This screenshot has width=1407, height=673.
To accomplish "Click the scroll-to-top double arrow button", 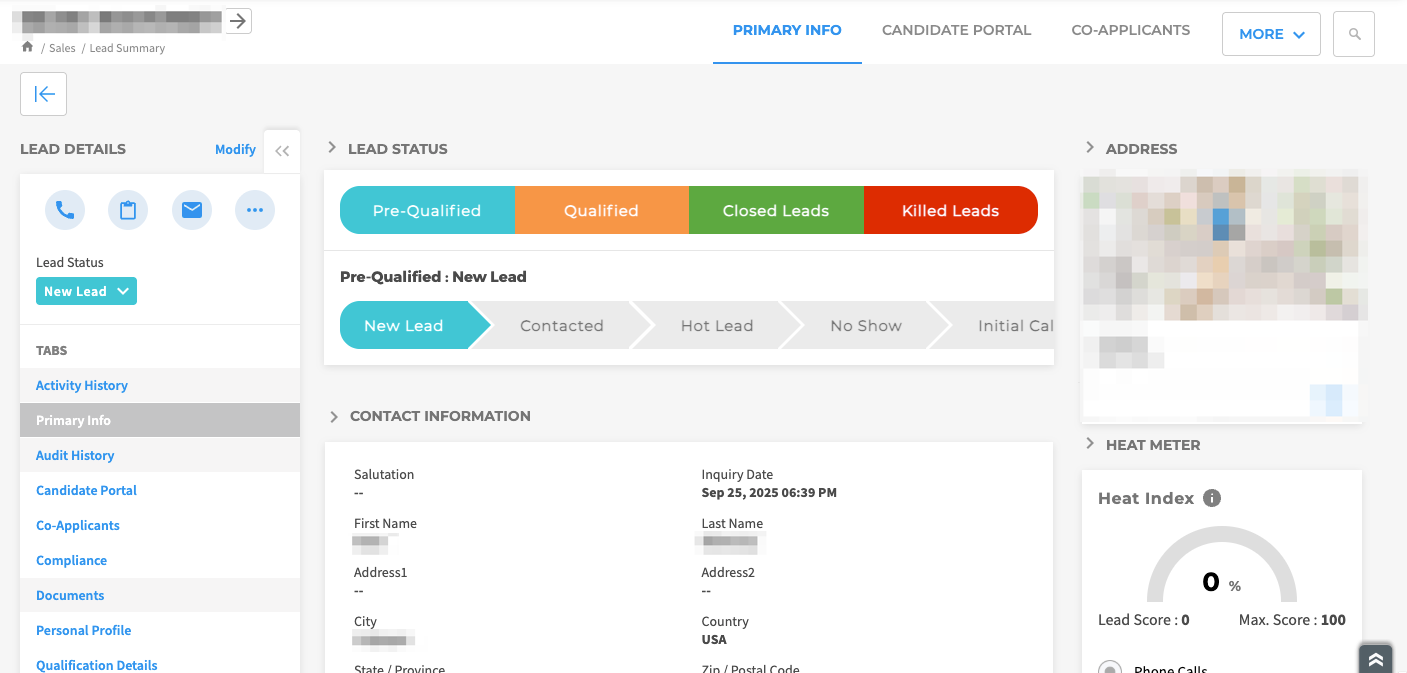I will pos(1376,659).
